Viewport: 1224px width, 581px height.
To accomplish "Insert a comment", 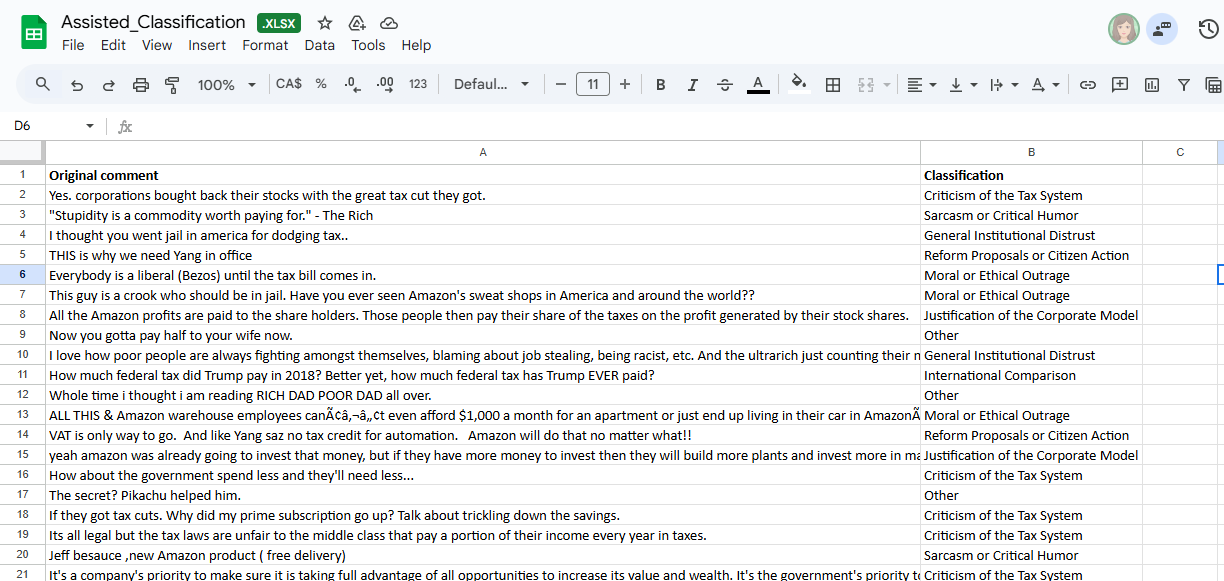I will pyautogui.click(x=1120, y=85).
